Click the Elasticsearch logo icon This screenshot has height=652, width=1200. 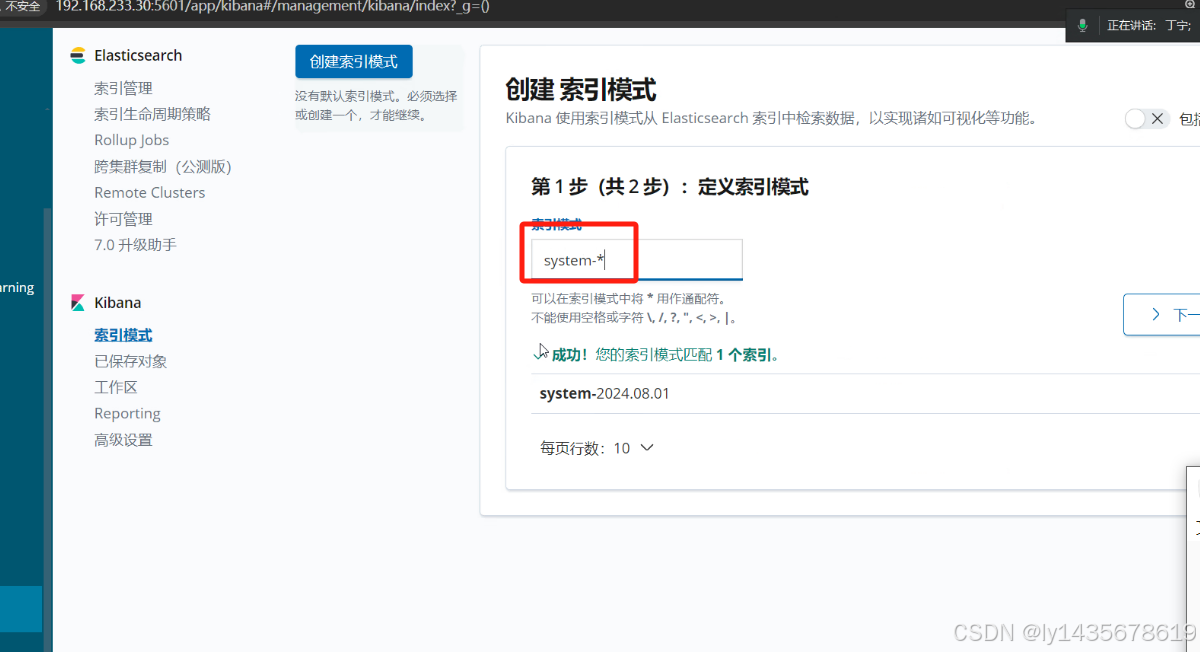point(77,56)
